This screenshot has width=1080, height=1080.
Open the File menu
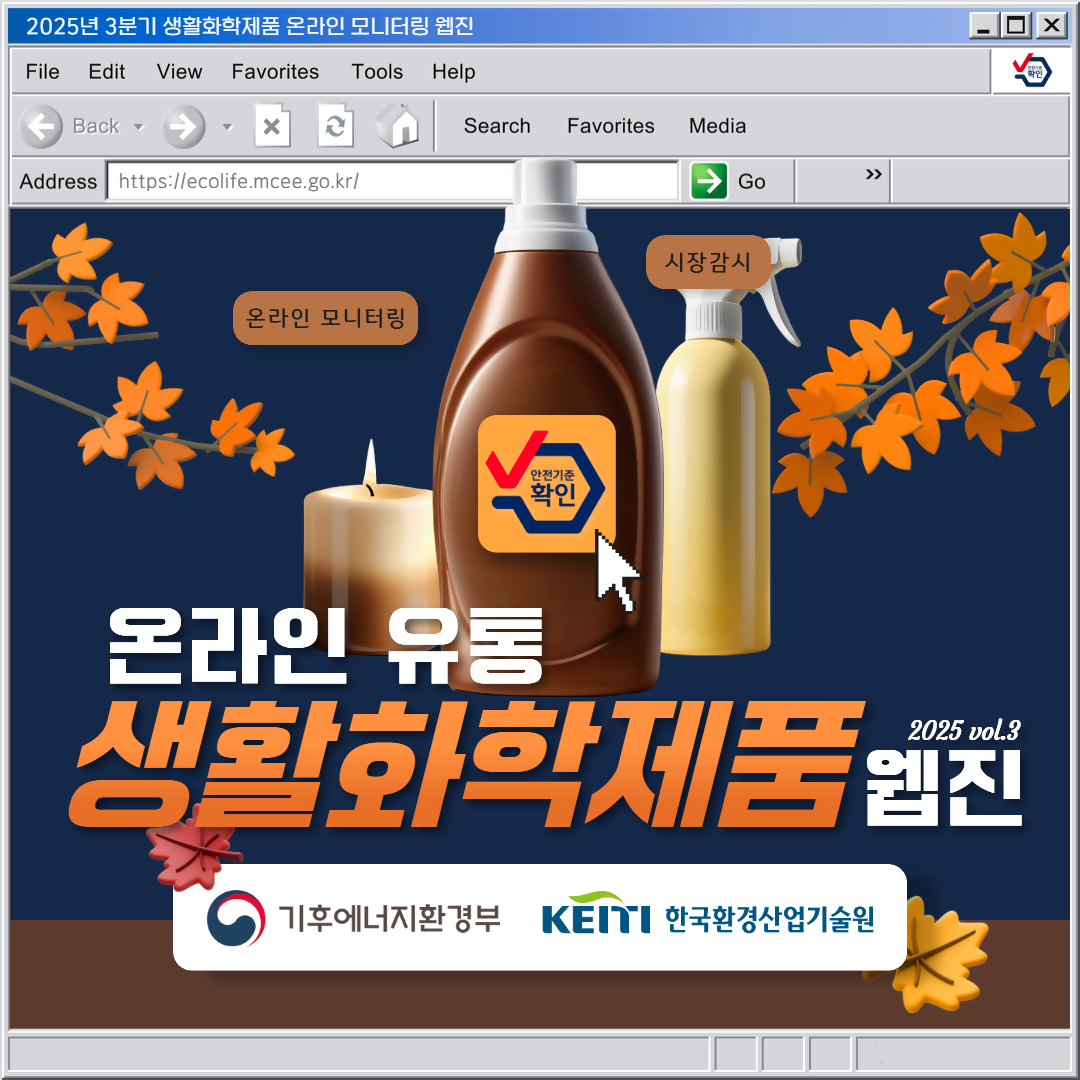coord(42,72)
